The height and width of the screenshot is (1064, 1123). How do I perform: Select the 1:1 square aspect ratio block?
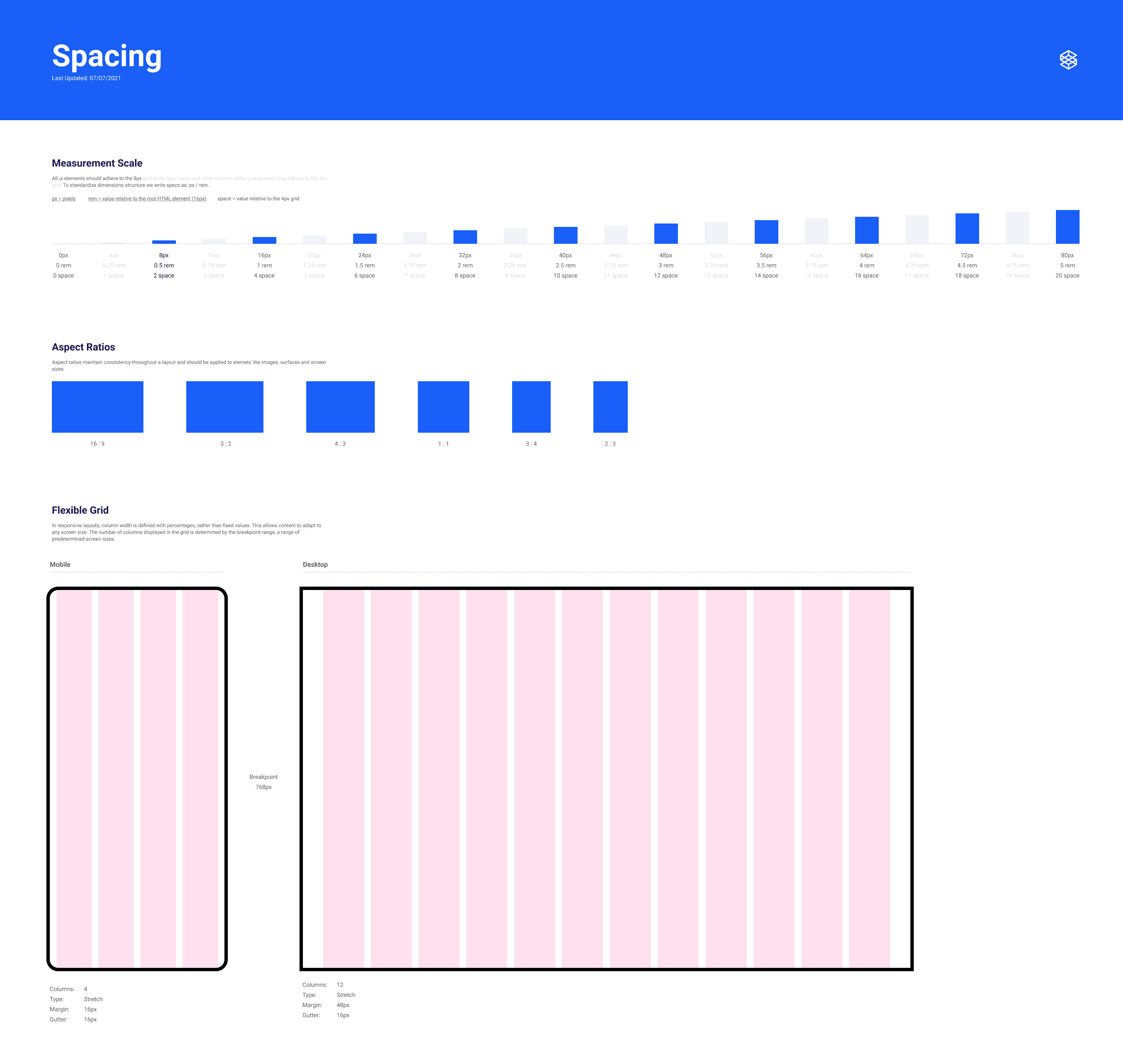[x=443, y=407]
